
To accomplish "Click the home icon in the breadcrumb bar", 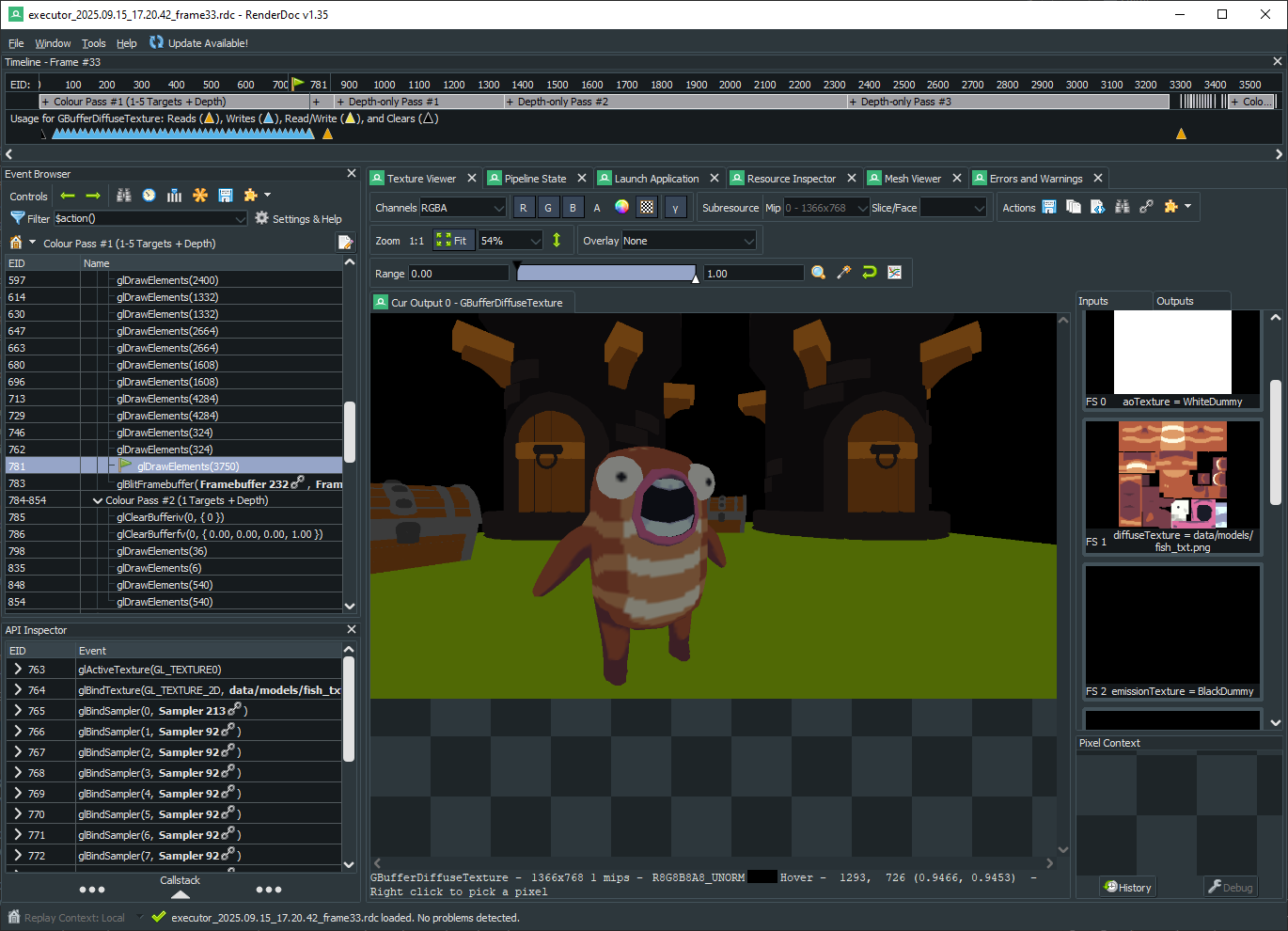I will pyautogui.click(x=16, y=243).
